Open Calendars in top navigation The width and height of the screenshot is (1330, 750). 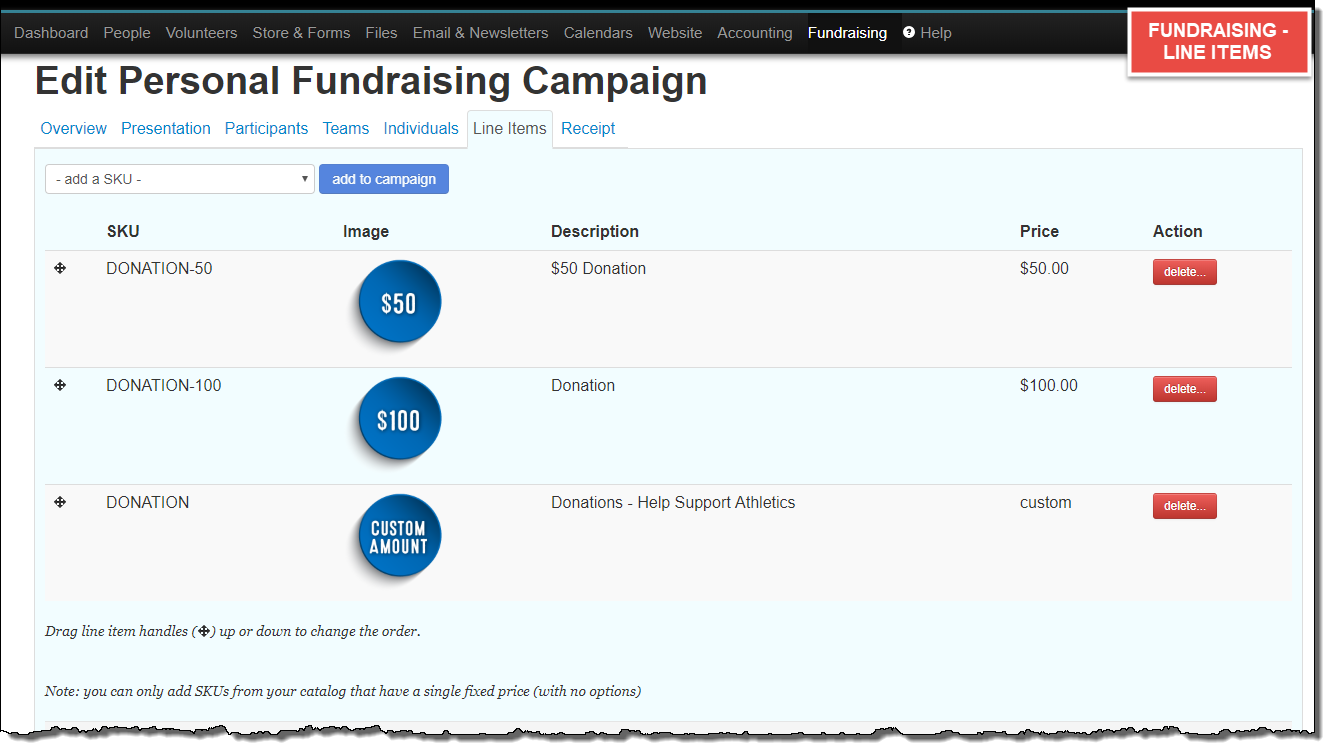tap(598, 33)
